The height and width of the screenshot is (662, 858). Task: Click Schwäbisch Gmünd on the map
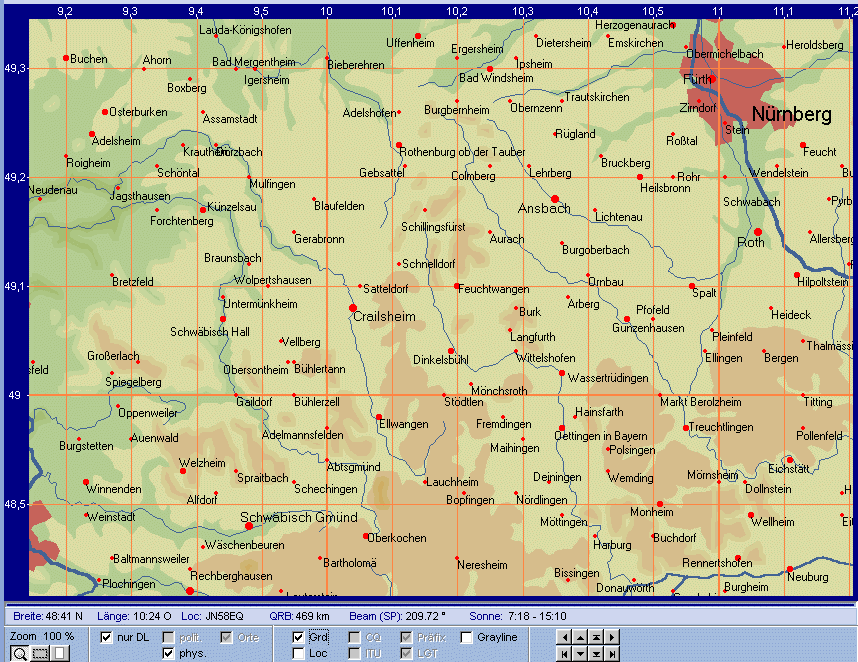[x=249, y=525]
